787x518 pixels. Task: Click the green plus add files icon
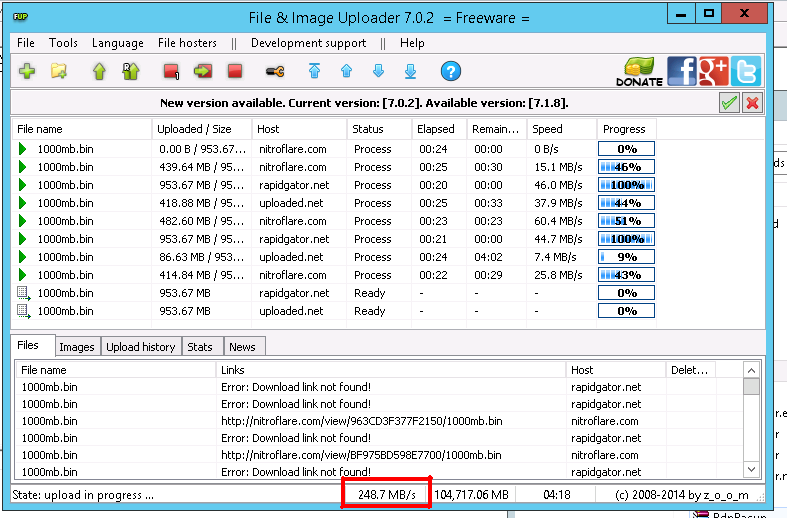point(27,71)
